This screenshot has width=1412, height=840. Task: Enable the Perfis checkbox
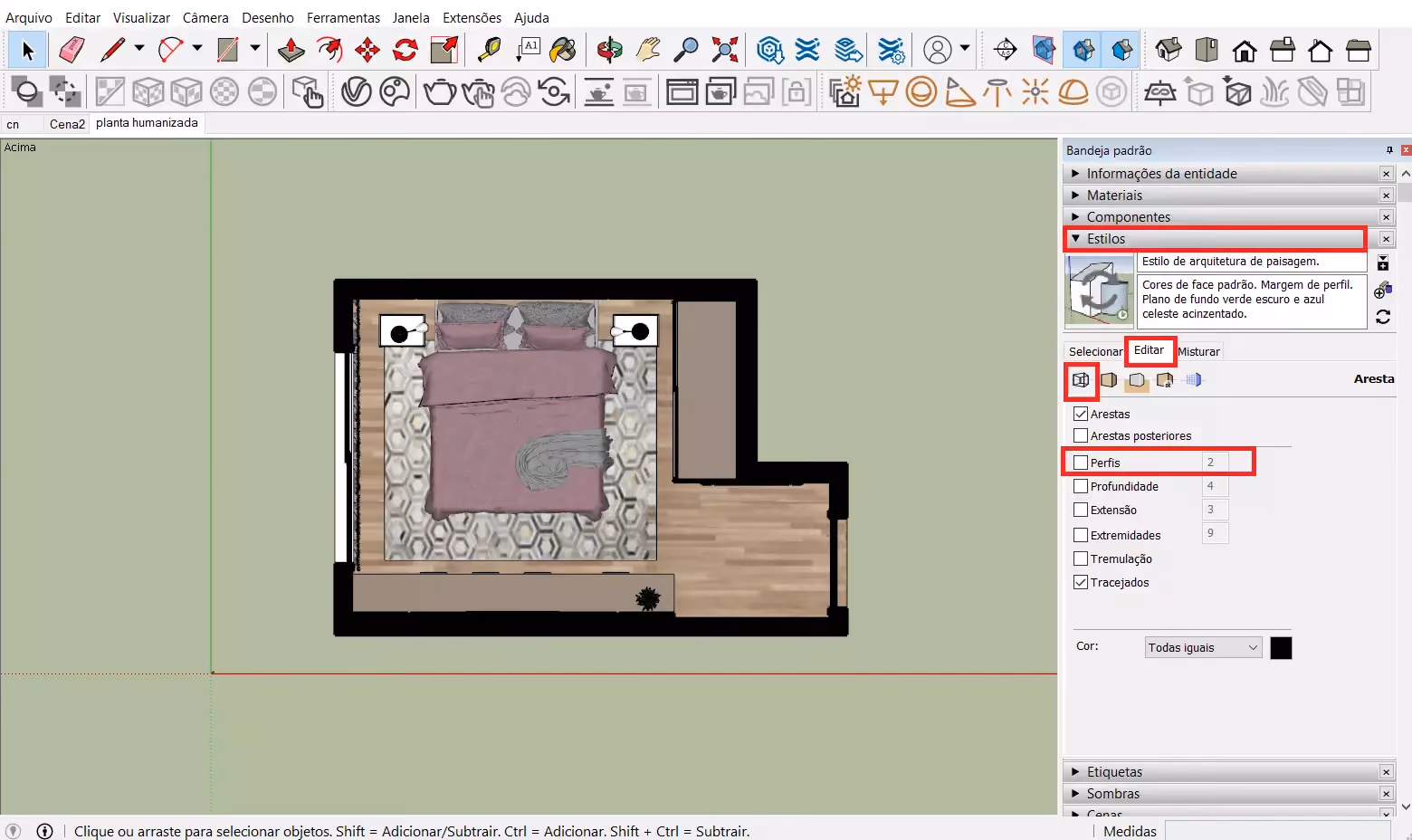pyautogui.click(x=1081, y=463)
